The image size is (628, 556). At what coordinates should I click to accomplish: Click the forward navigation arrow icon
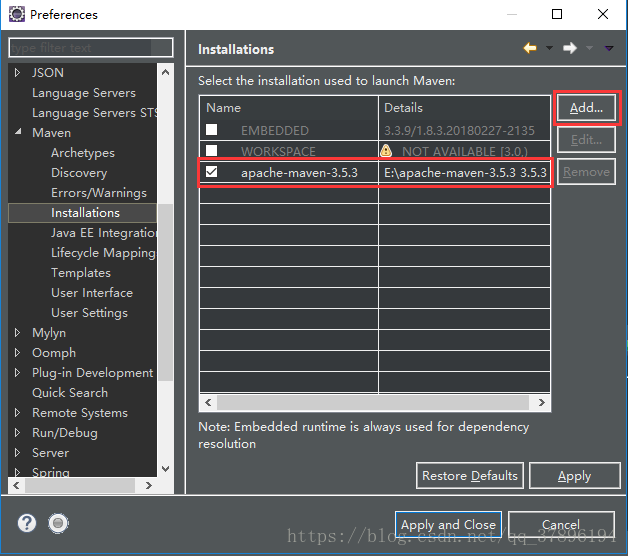(x=569, y=48)
